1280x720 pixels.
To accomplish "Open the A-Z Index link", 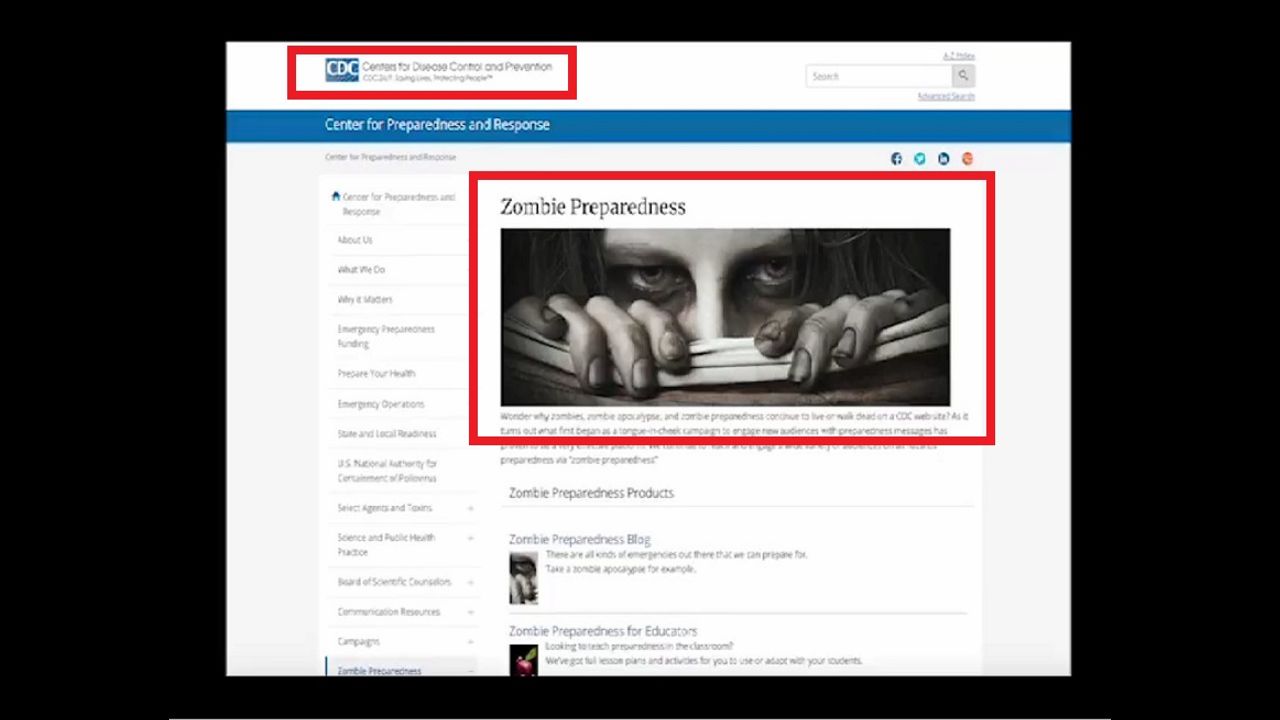I will pyautogui.click(x=958, y=56).
